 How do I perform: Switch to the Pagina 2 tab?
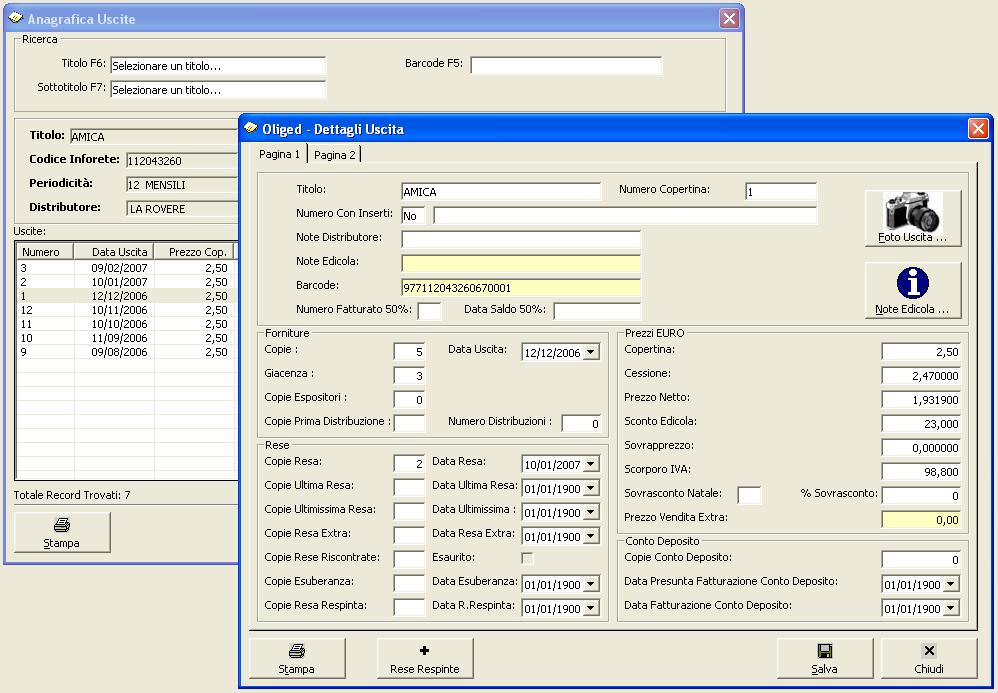pyautogui.click(x=335, y=155)
